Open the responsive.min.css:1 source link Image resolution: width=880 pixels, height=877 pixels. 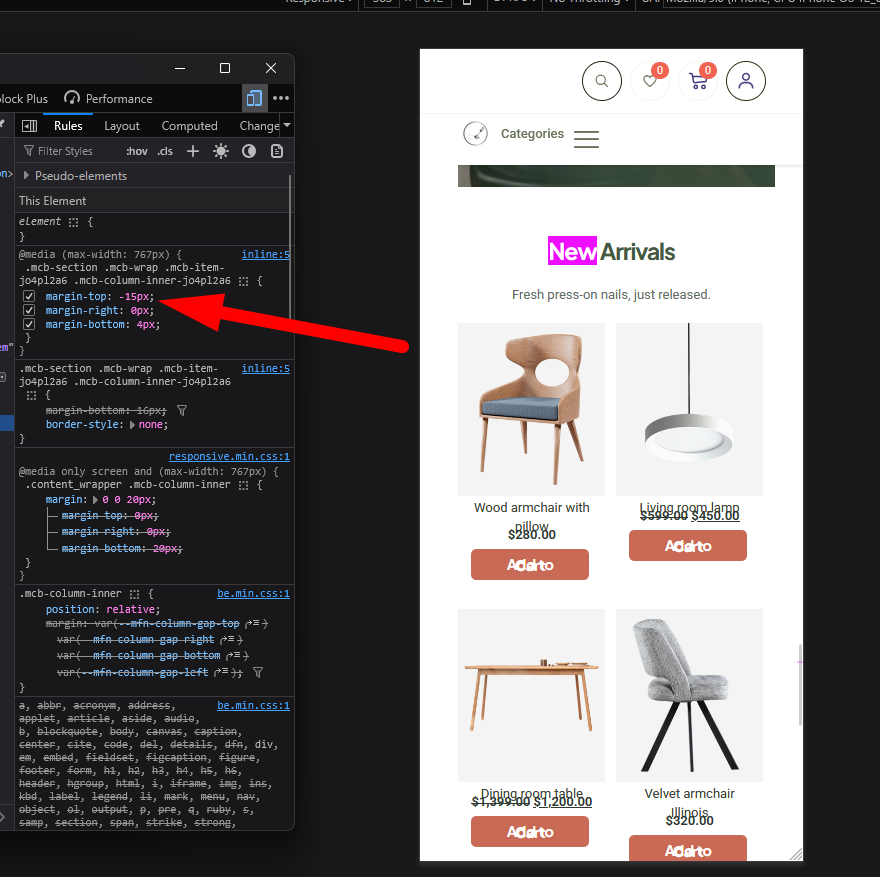pyautogui.click(x=229, y=456)
